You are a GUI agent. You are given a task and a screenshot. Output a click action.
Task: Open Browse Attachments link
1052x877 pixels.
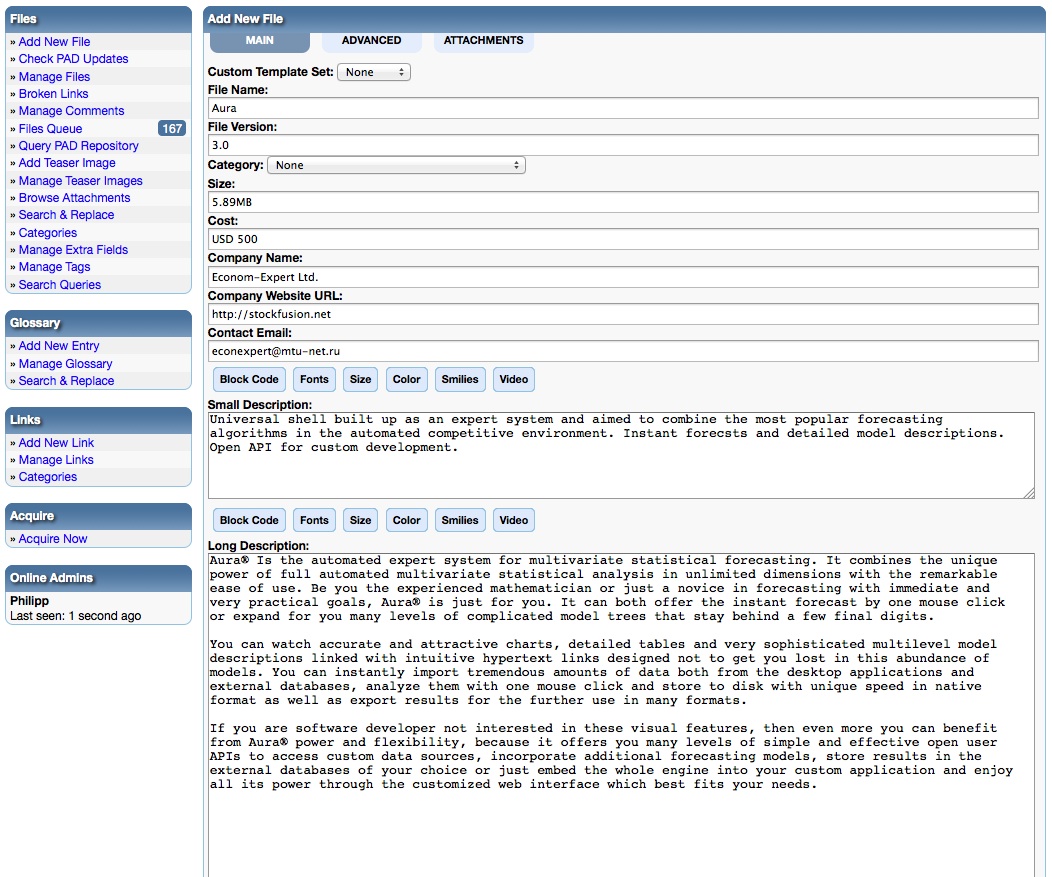point(74,198)
